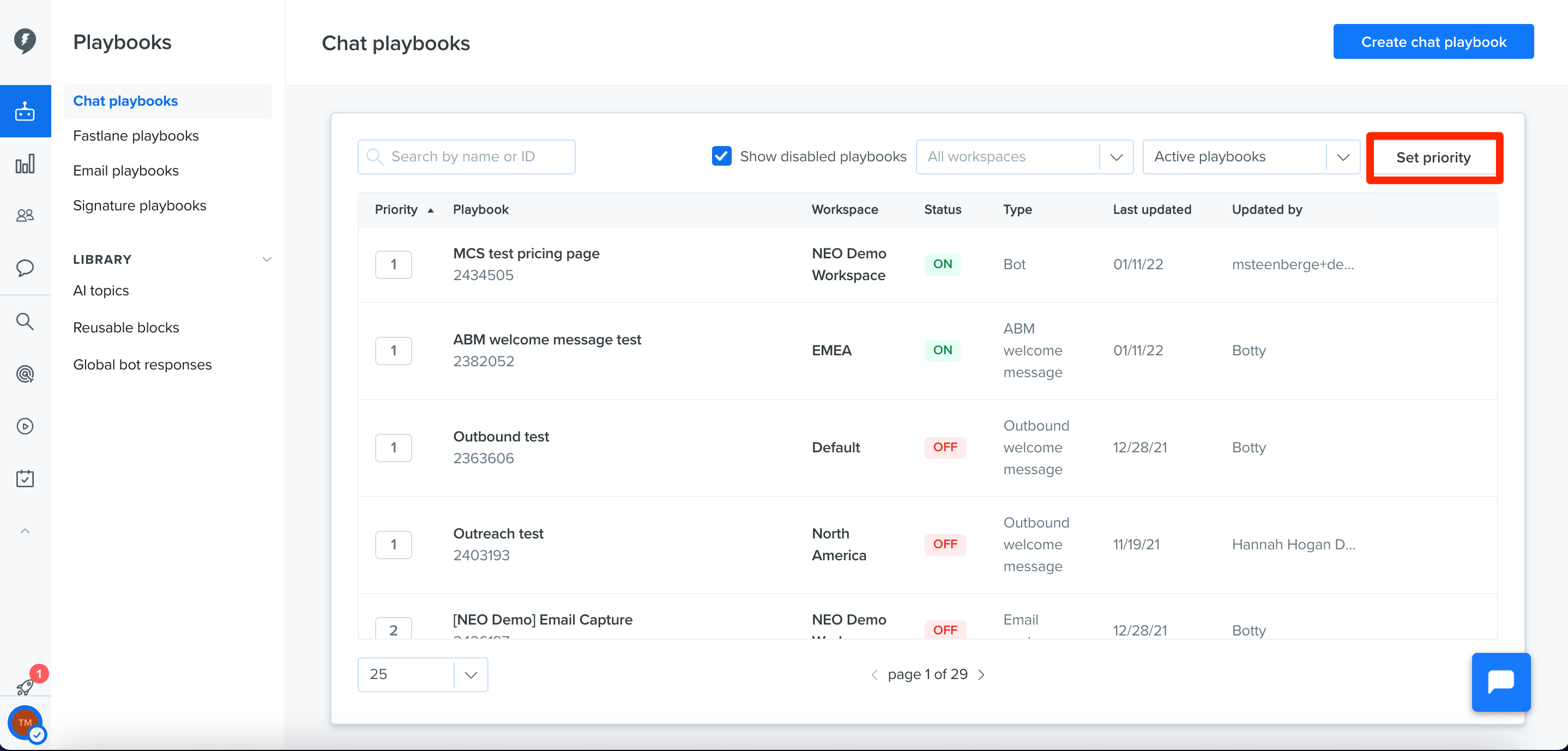Open the blue chat widget launcher
This screenshot has height=751, width=1568.
[x=1501, y=682]
